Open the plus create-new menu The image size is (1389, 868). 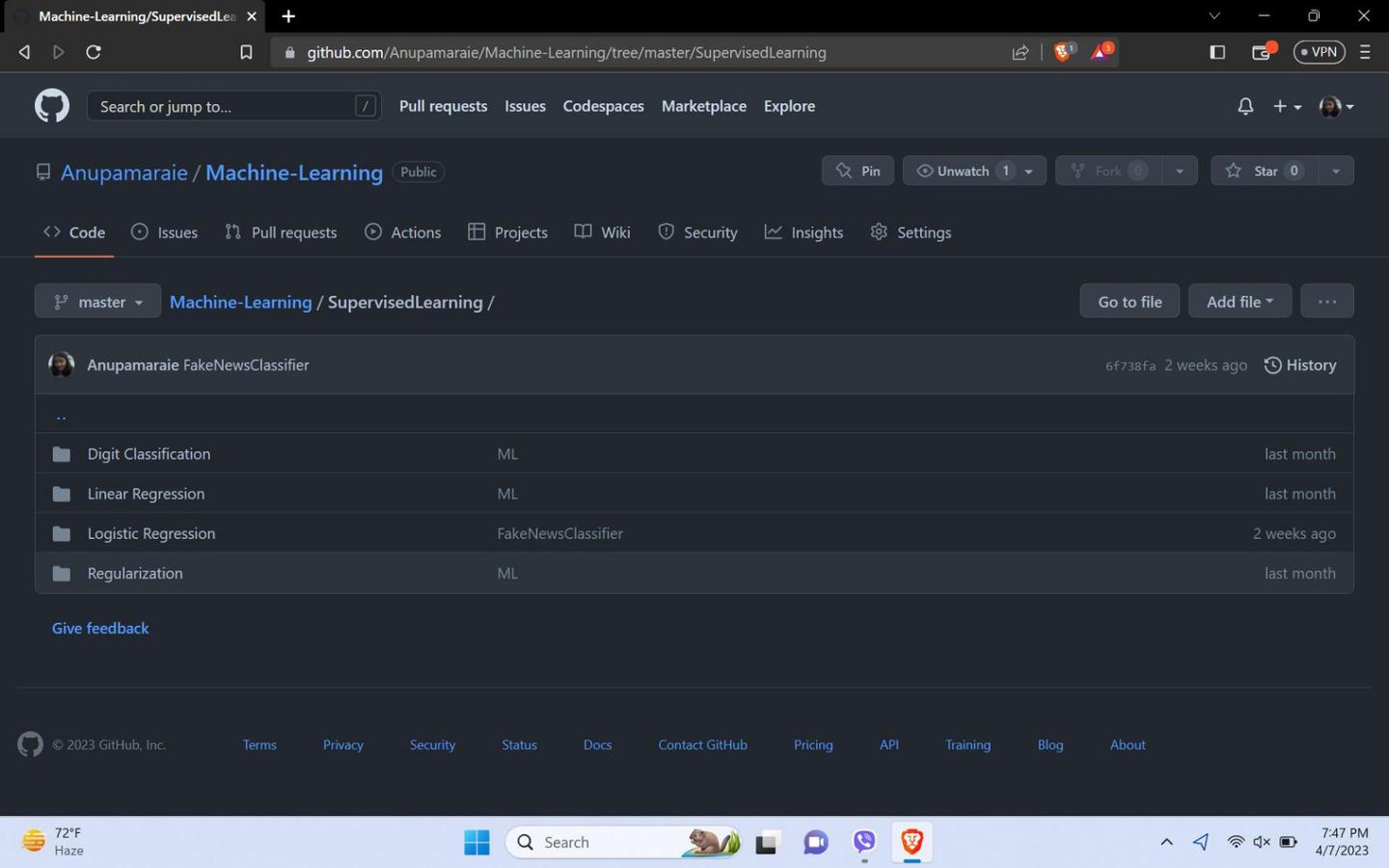click(1287, 106)
